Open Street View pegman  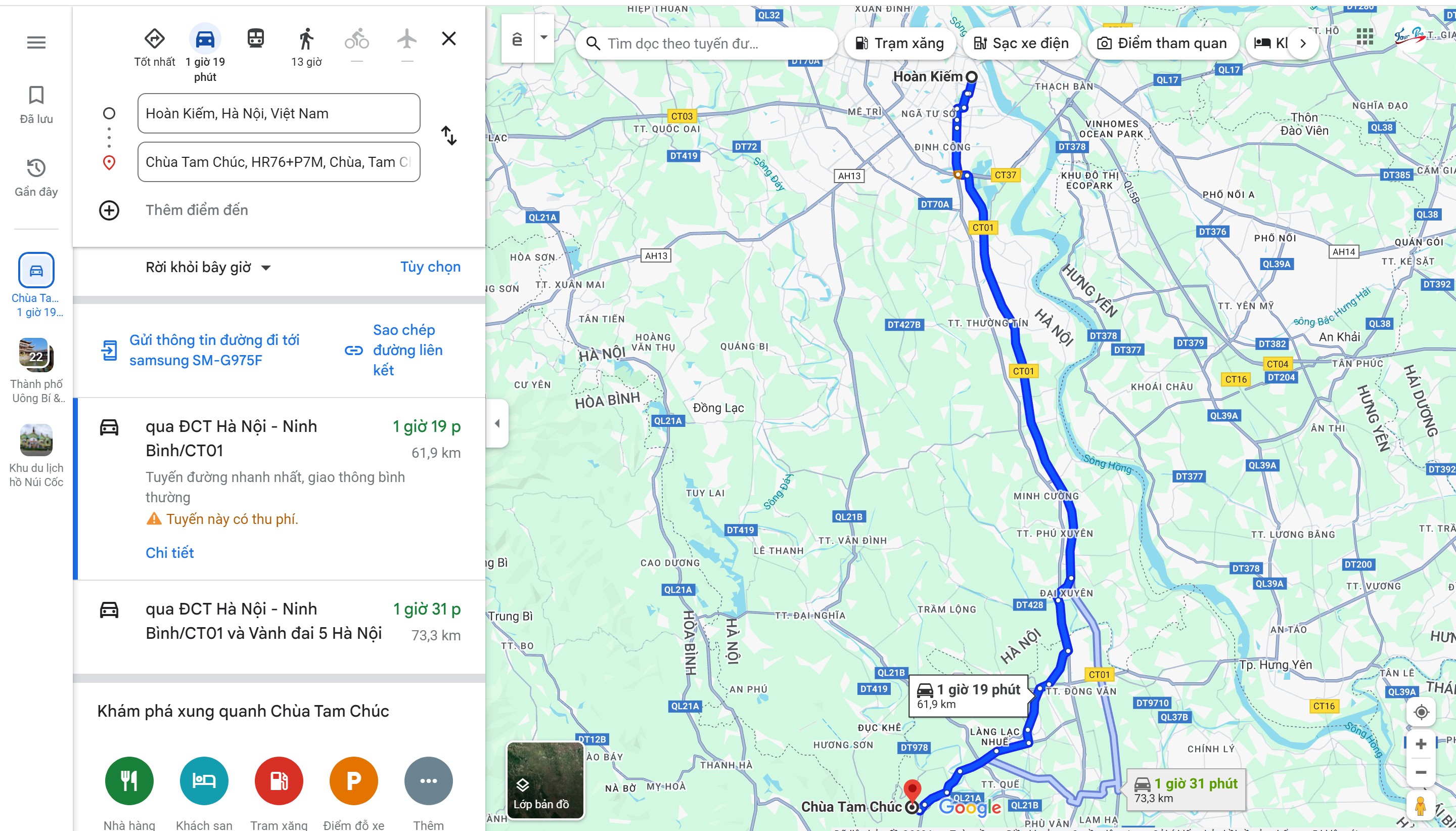(x=1420, y=804)
